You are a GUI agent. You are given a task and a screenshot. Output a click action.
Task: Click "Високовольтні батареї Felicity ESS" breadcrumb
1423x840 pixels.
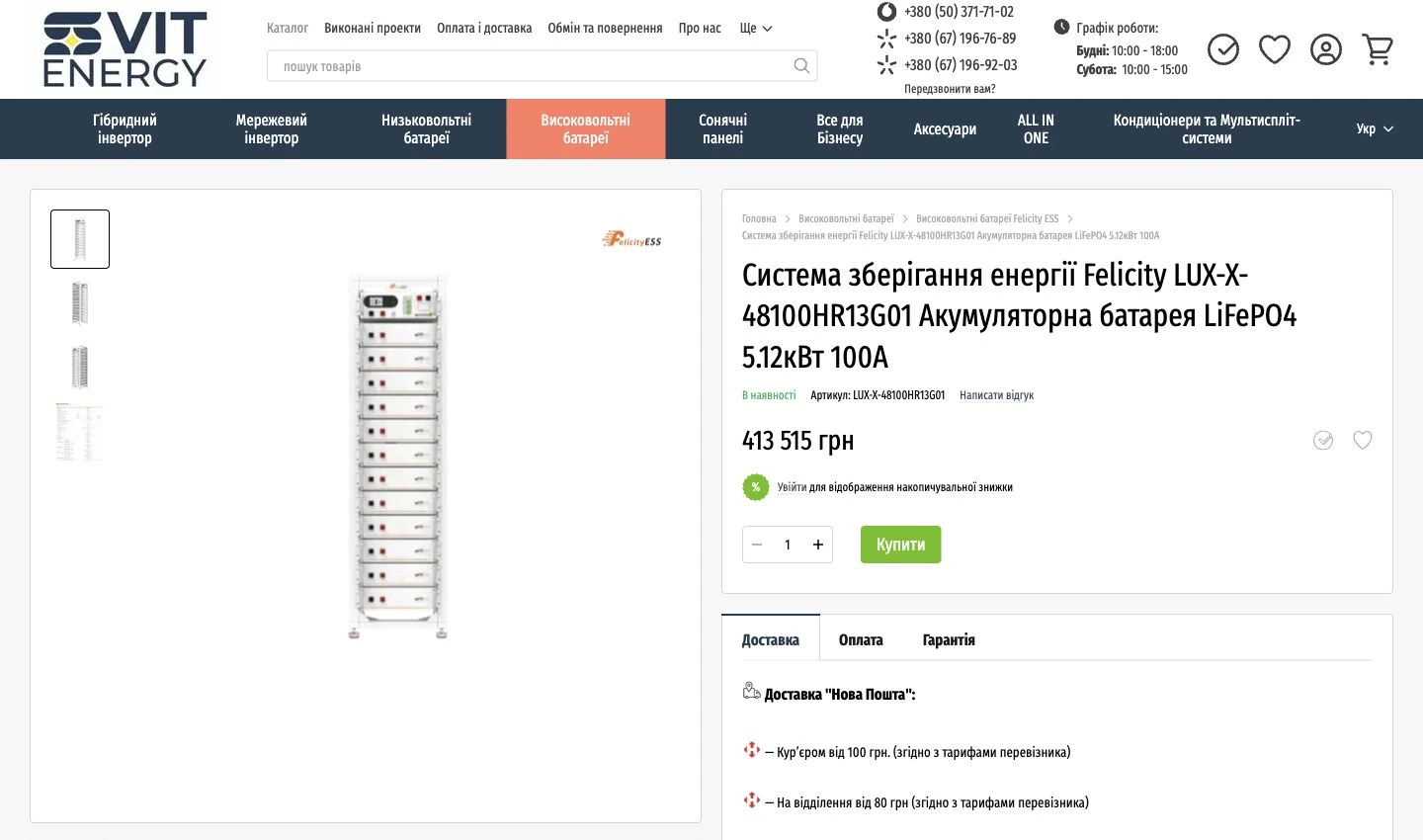(x=987, y=219)
